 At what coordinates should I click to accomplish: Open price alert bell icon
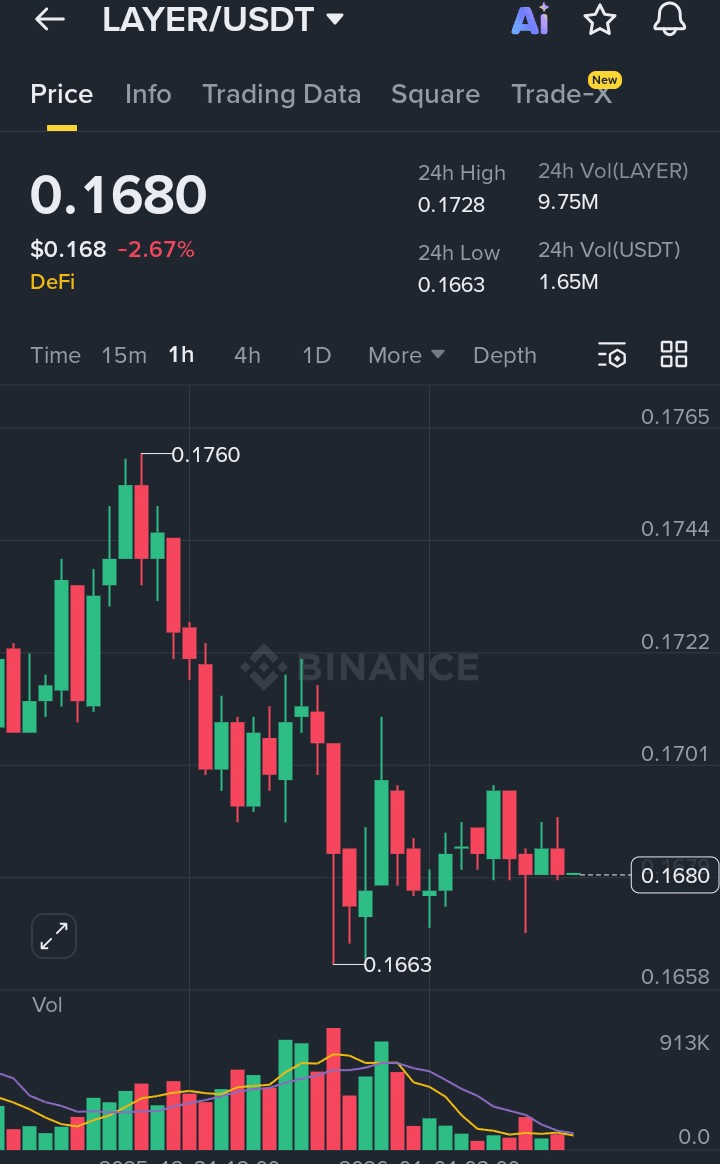669,19
